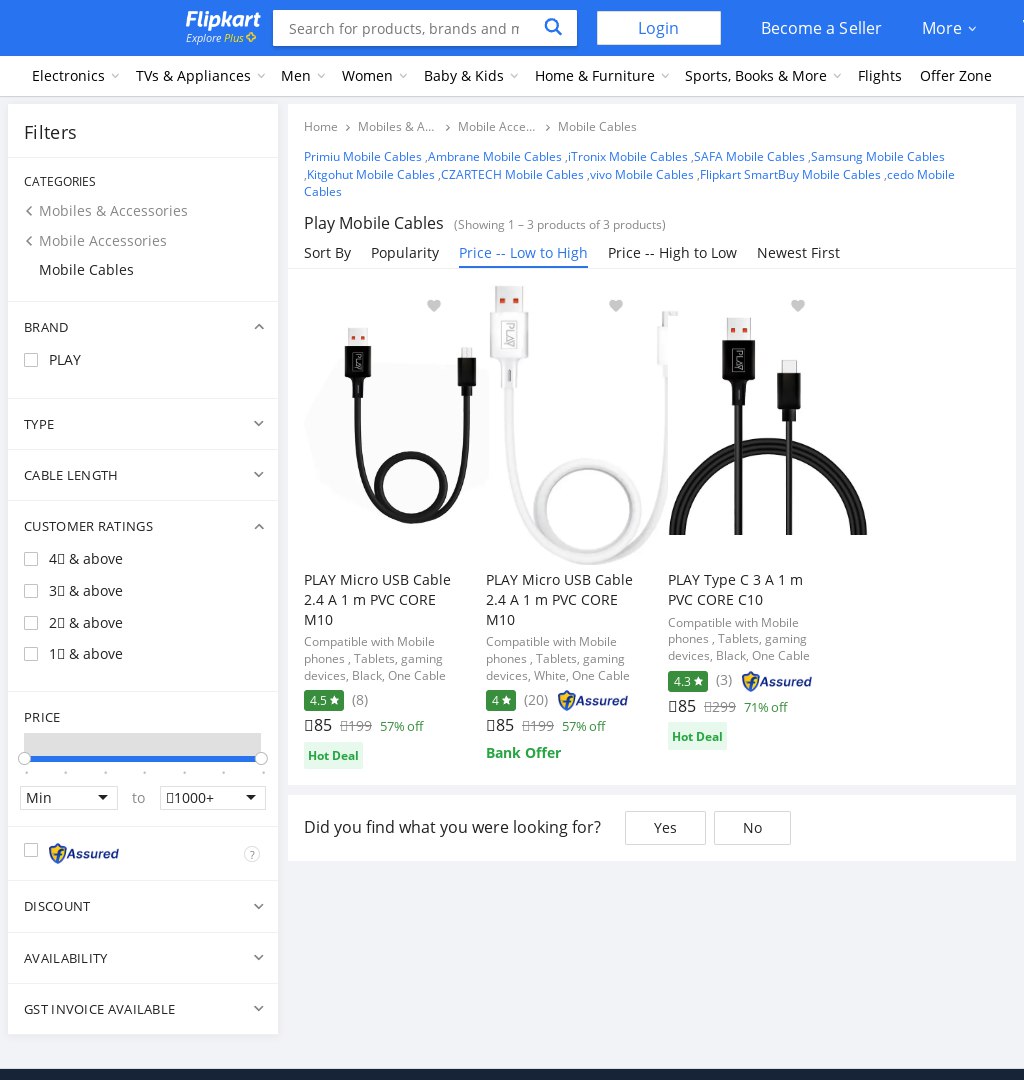Open PLAY Type C 3 A title link

point(735,590)
